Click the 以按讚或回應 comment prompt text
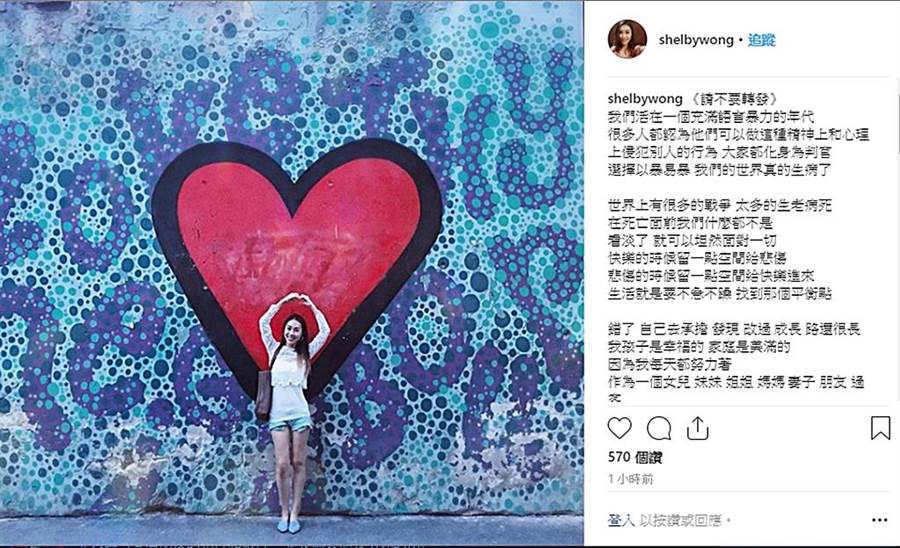 681,520
